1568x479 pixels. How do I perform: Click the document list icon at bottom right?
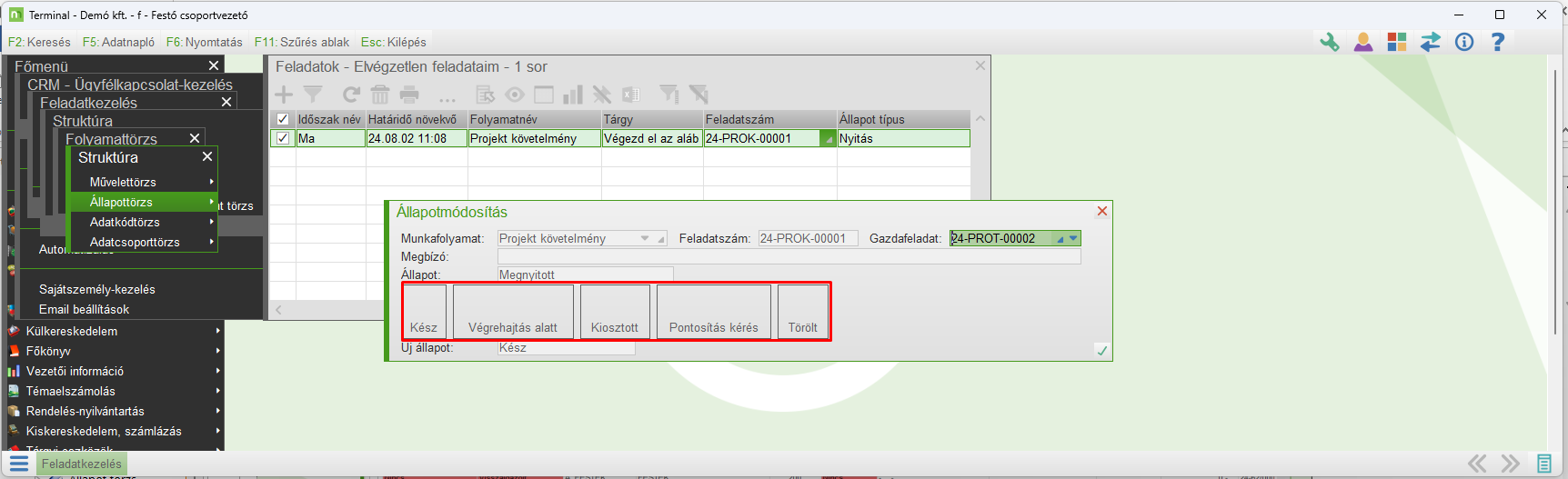click(x=1544, y=464)
